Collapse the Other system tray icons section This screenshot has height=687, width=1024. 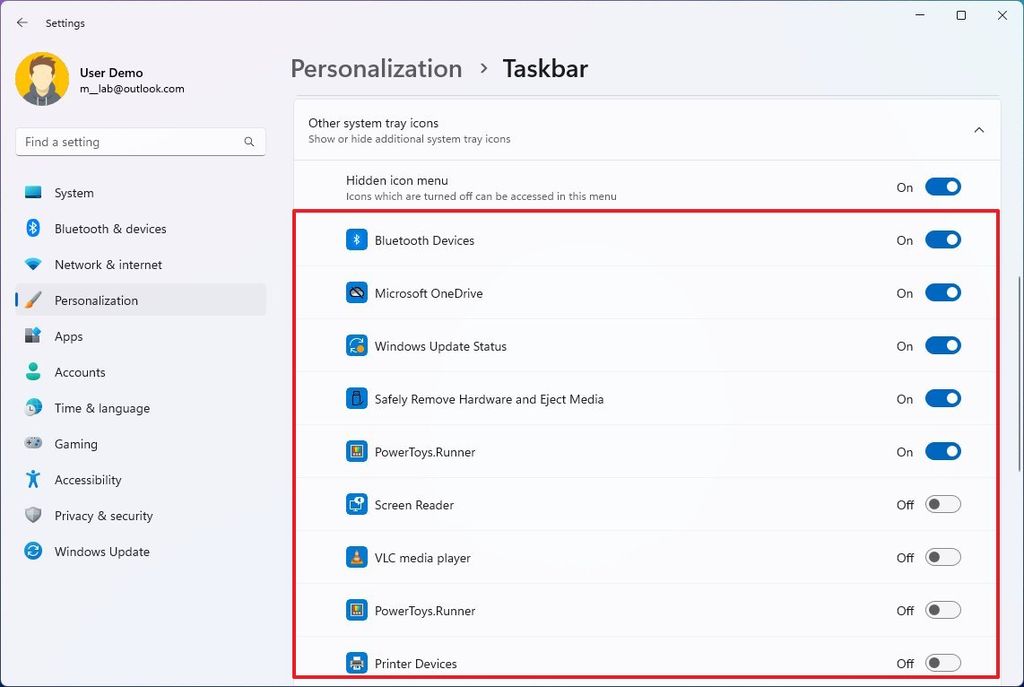click(x=979, y=130)
